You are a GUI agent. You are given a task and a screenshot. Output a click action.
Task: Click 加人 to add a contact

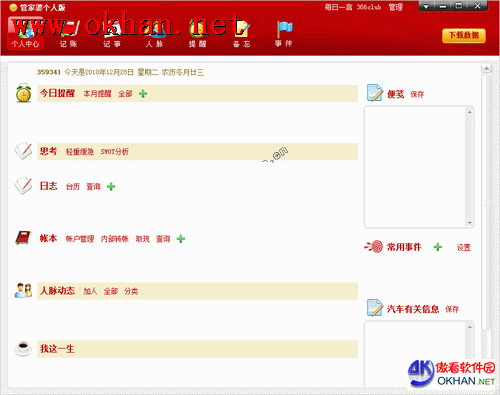point(90,291)
